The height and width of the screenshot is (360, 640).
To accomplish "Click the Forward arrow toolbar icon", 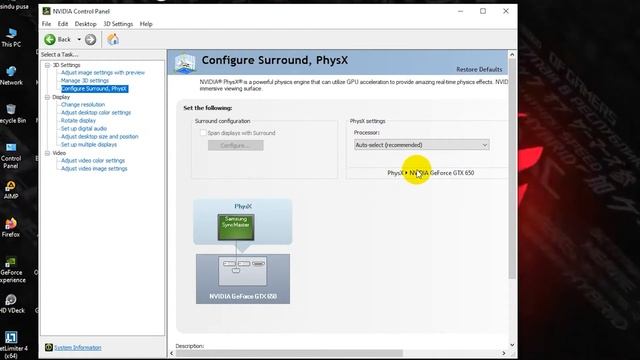I will point(91,40).
